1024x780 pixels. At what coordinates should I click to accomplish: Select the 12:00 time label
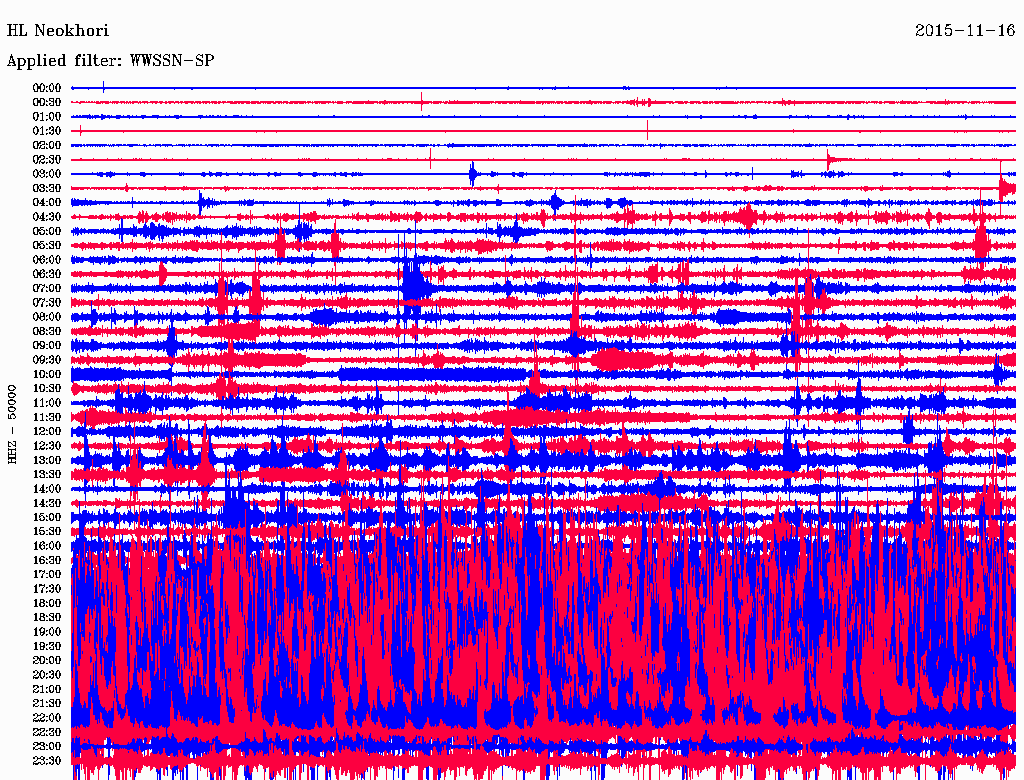click(47, 432)
